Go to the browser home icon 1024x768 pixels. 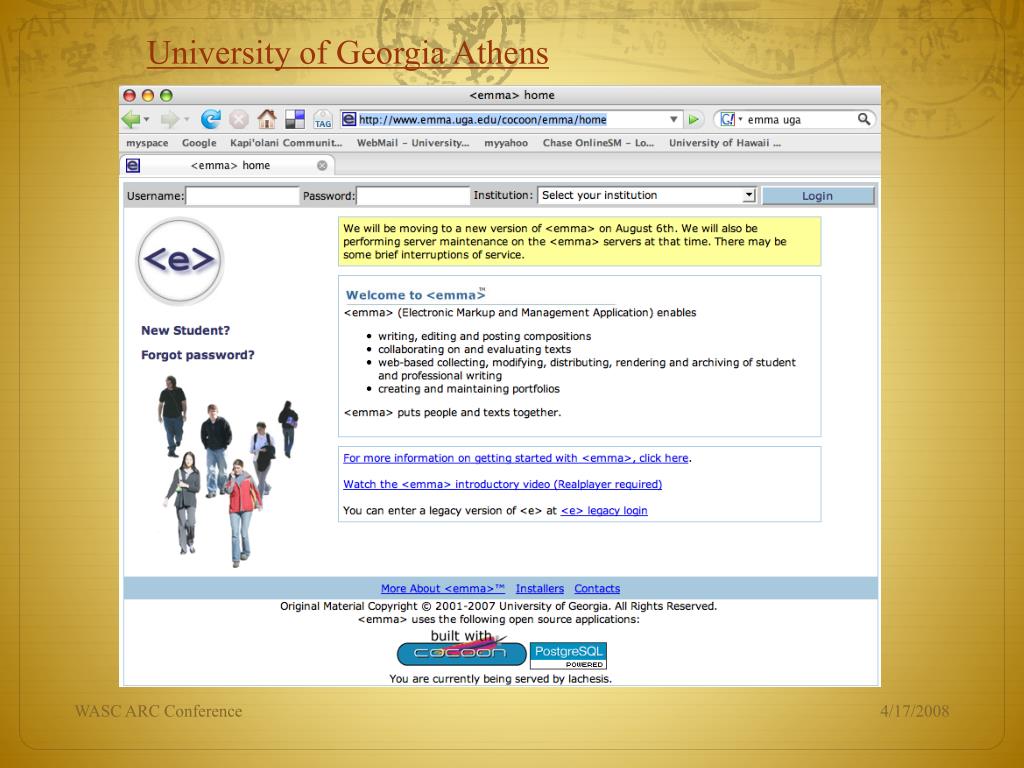pyautogui.click(x=266, y=119)
